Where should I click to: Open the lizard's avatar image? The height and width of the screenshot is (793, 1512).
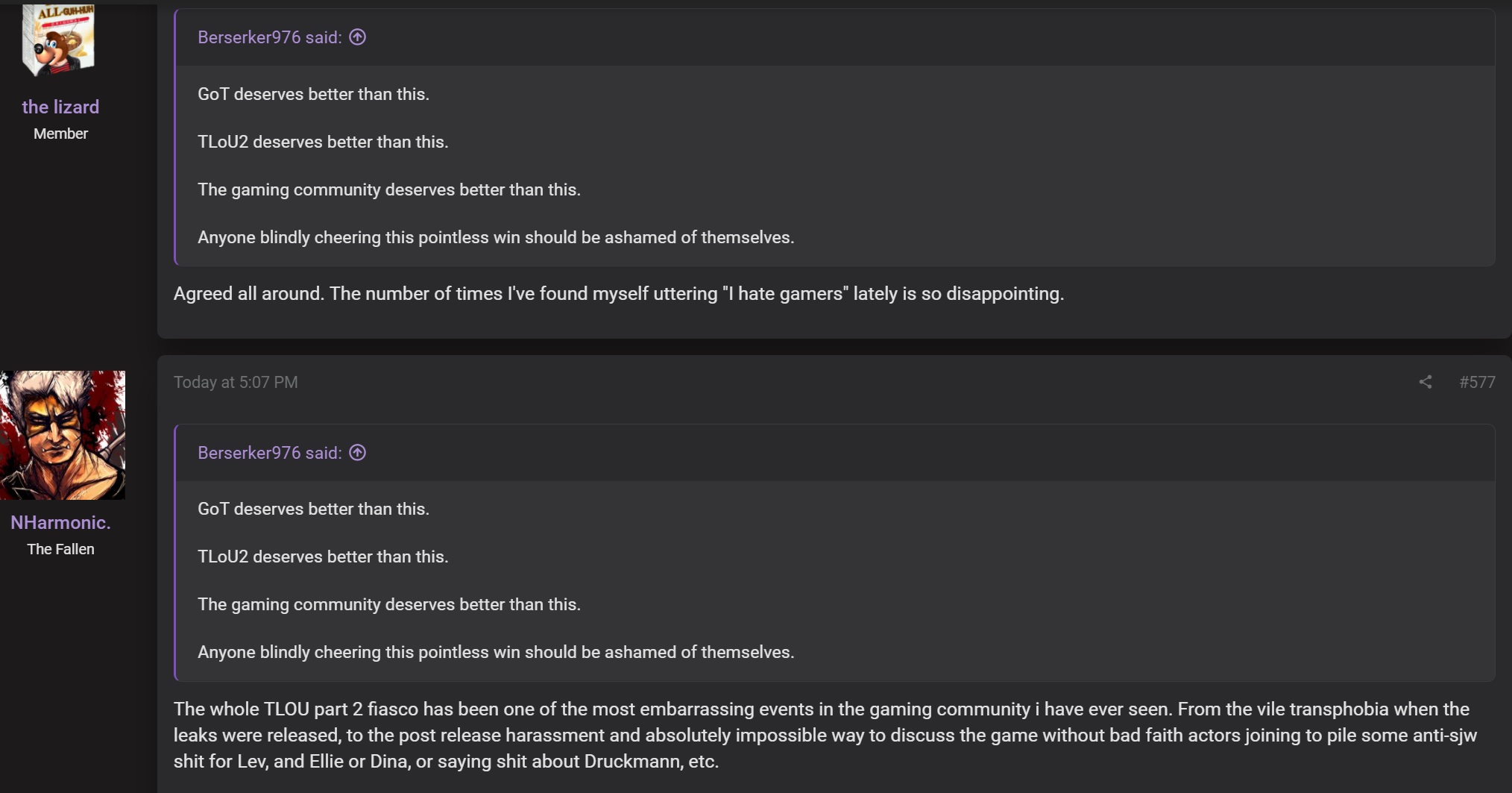click(58, 40)
